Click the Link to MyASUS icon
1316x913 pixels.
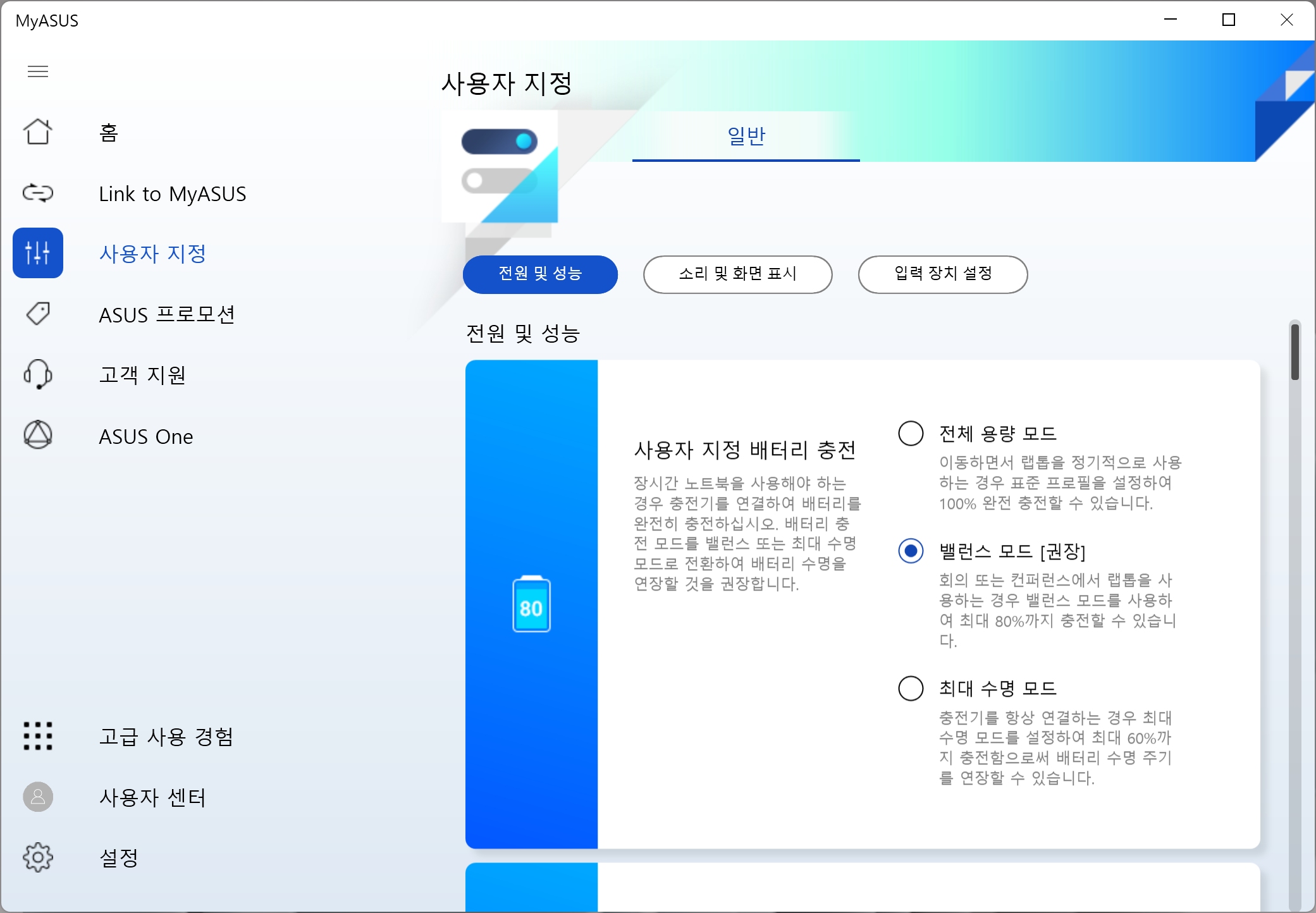click(x=38, y=193)
